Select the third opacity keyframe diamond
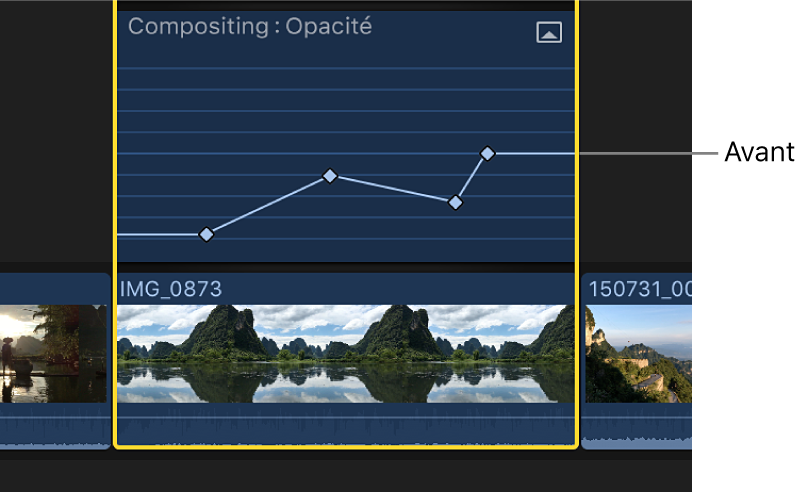803x495 pixels. [456, 202]
